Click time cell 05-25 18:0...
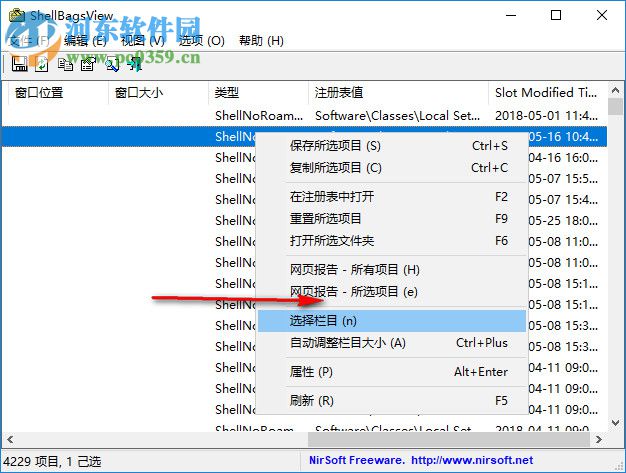 [x=563, y=221]
